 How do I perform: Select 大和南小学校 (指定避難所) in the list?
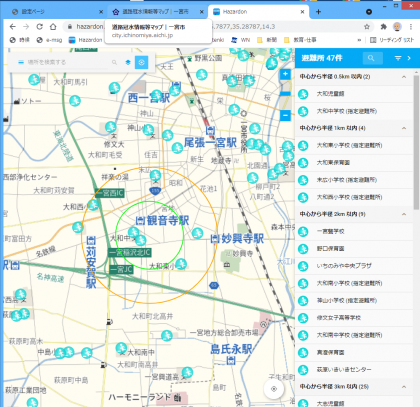coord(354,283)
